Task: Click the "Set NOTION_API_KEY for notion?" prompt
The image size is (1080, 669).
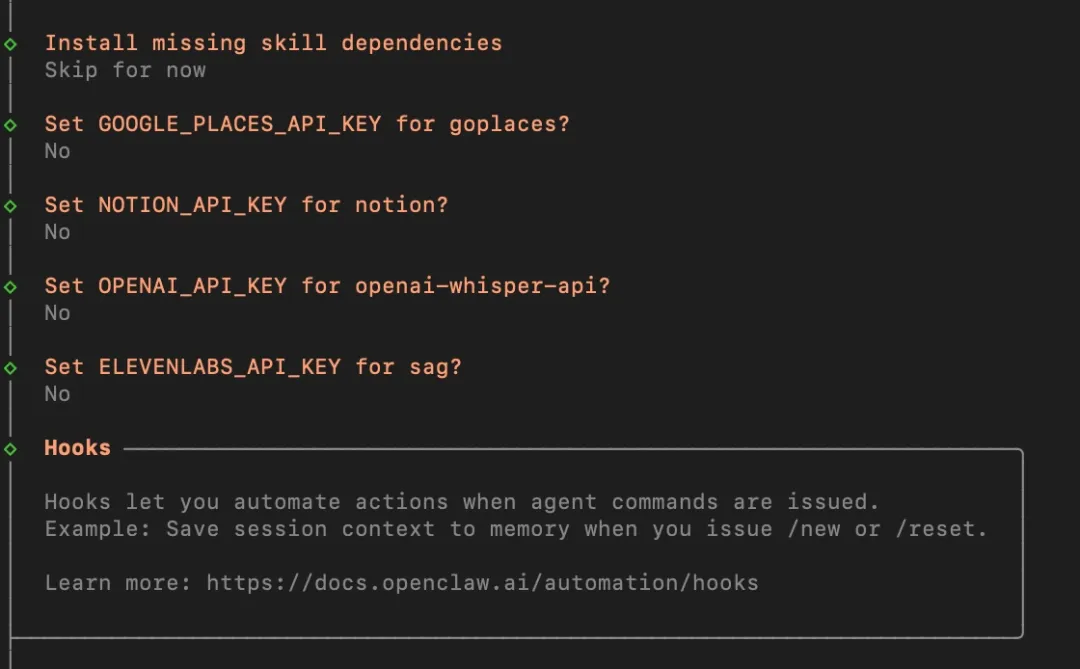Action: point(246,205)
